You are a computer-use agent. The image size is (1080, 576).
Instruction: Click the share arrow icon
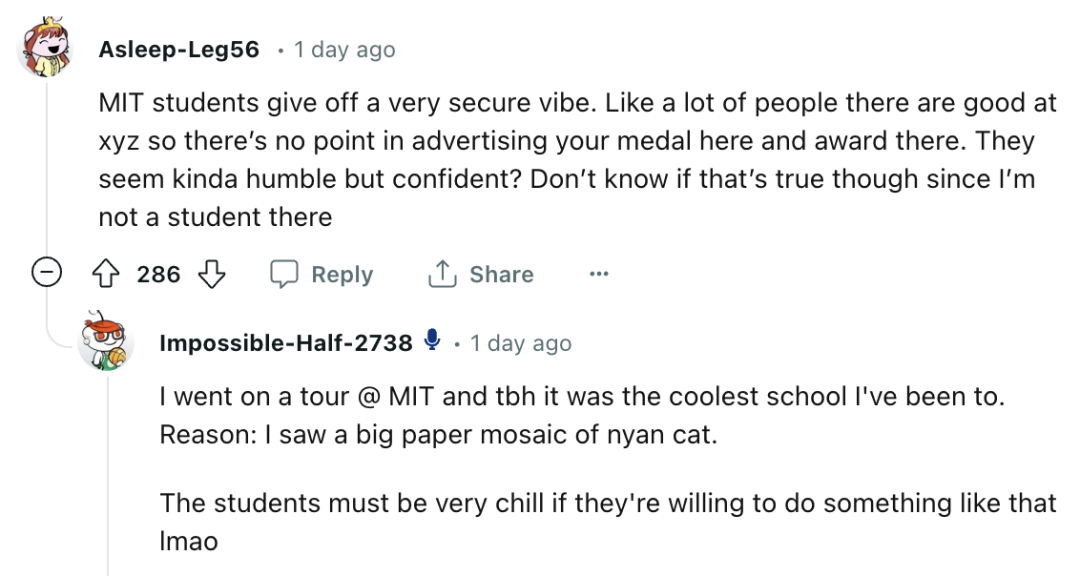(x=441, y=274)
